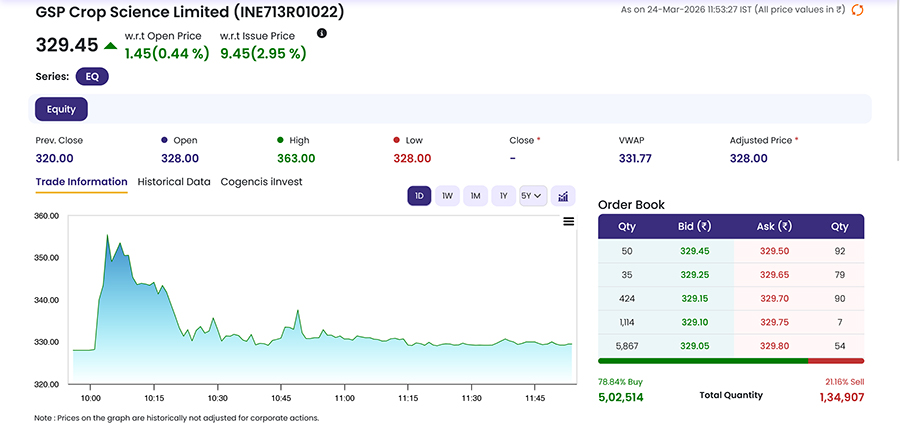Select the EQ series pill

click(91, 76)
